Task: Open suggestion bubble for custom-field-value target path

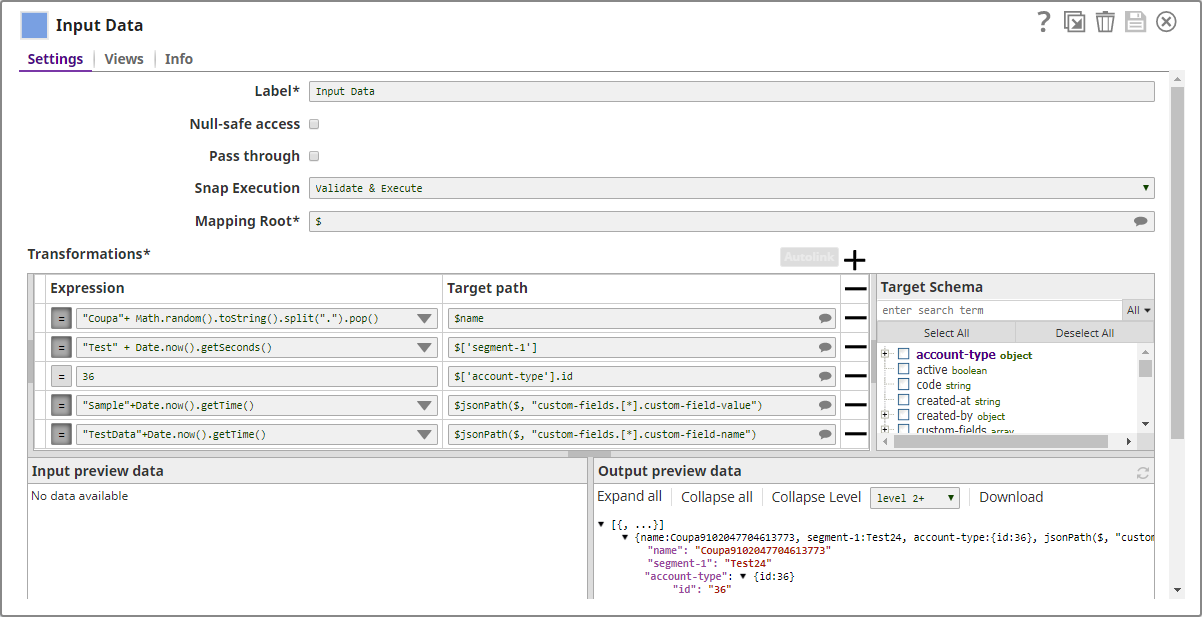Action: tap(825, 405)
